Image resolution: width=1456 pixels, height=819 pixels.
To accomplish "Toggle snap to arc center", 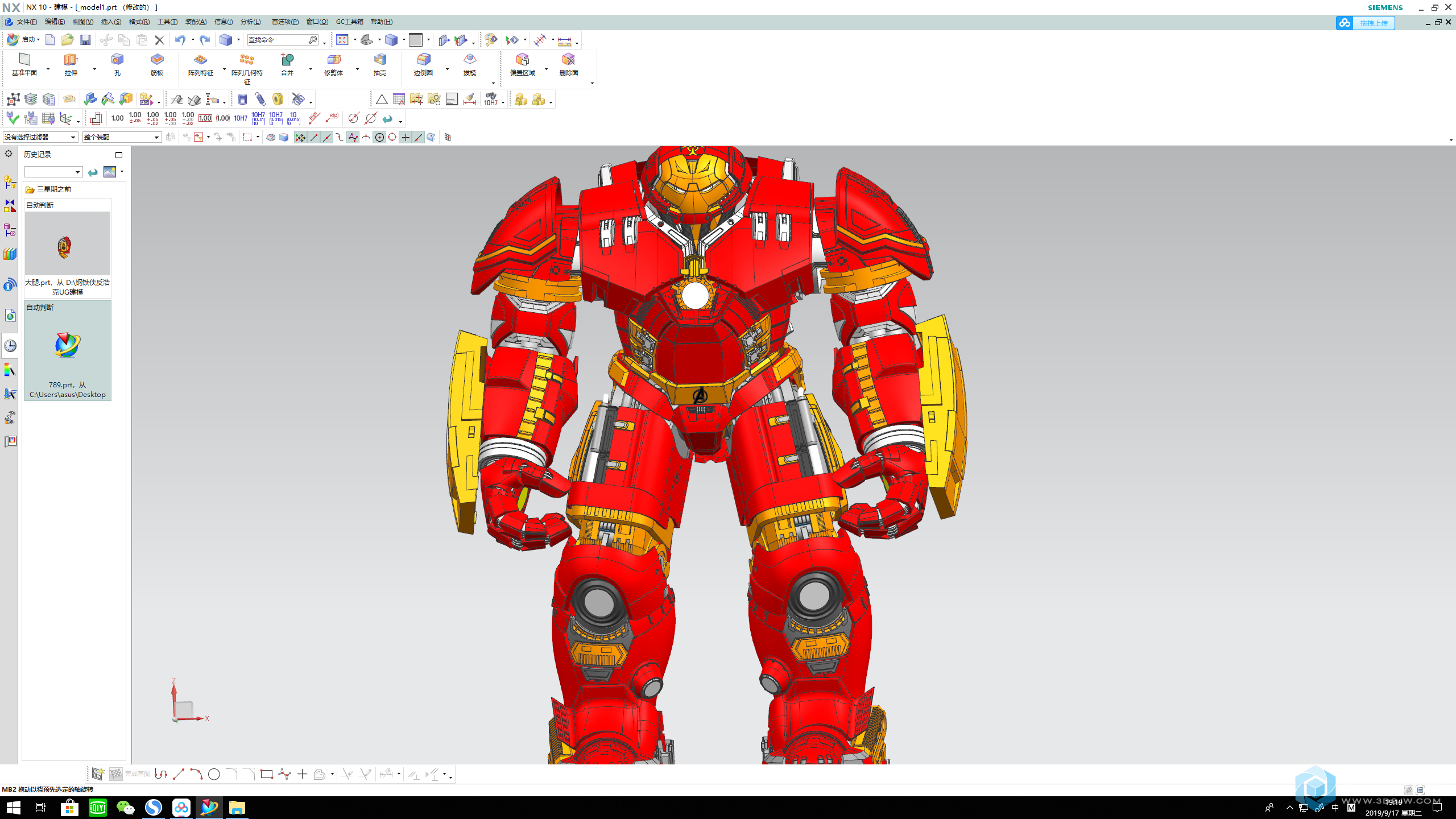I will pos(379,137).
